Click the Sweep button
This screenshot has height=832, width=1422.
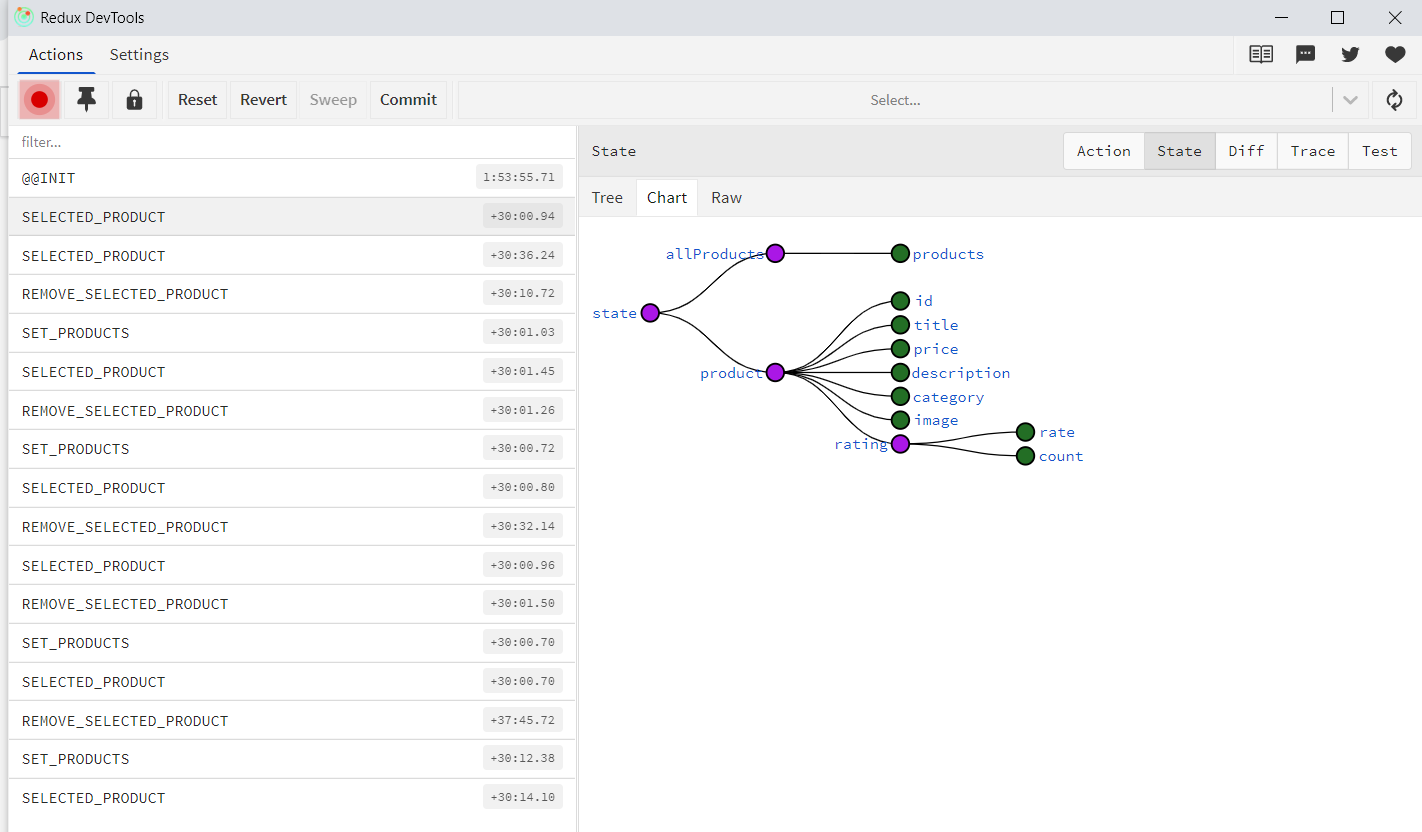333,100
